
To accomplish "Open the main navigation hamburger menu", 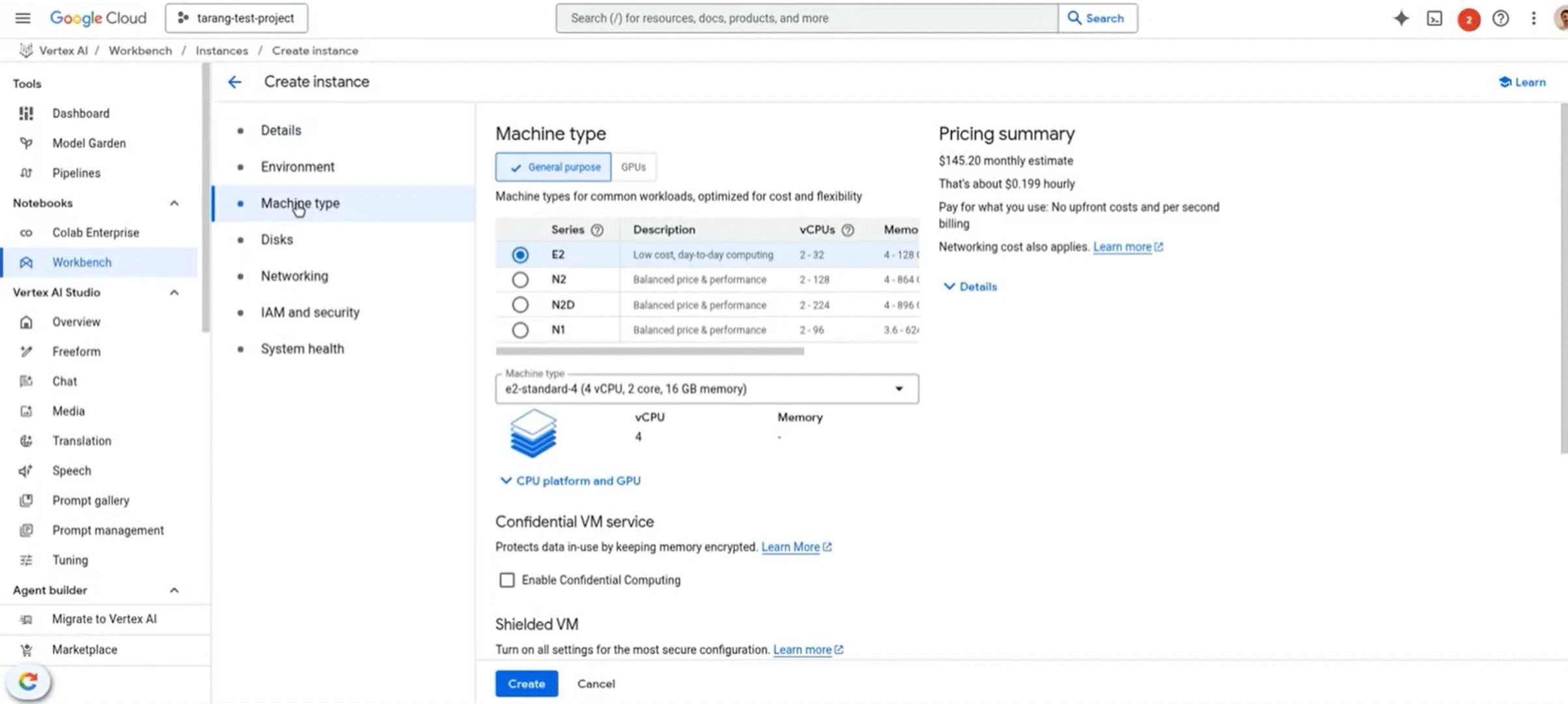I will 23,18.
